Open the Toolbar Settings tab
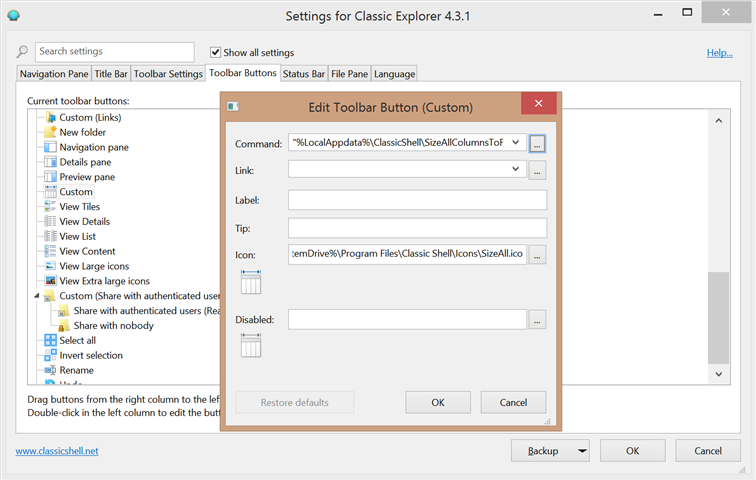The width and height of the screenshot is (756, 480). (x=168, y=74)
